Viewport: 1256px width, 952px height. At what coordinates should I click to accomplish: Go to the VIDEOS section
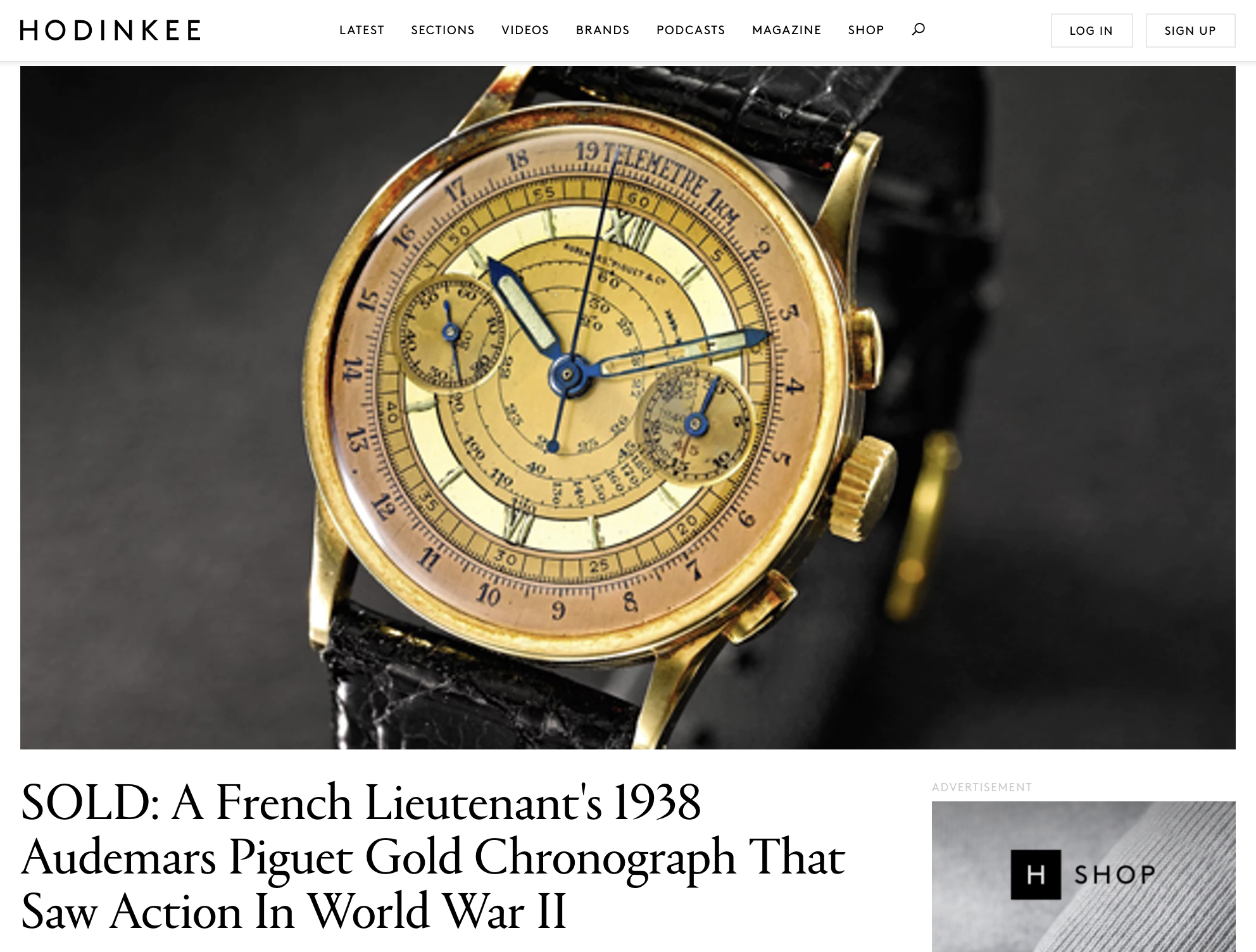pos(525,30)
